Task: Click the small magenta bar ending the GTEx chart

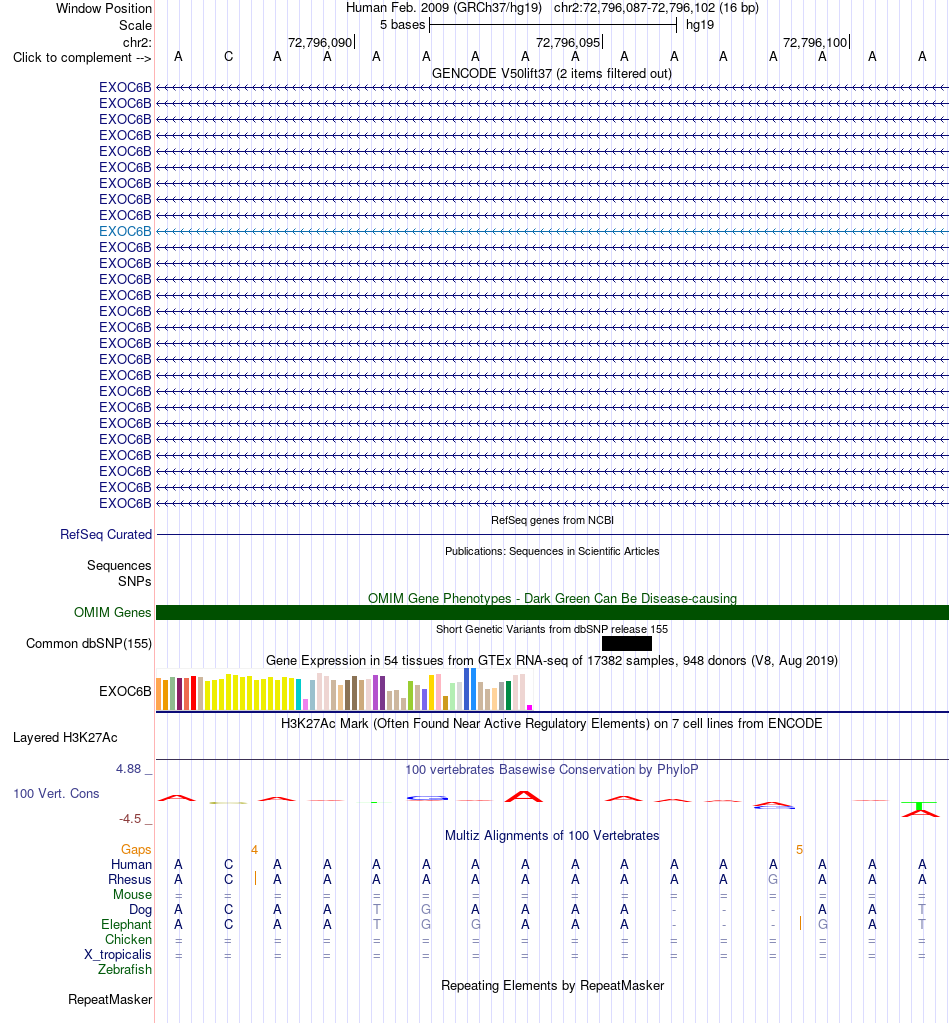Action: [530, 707]
